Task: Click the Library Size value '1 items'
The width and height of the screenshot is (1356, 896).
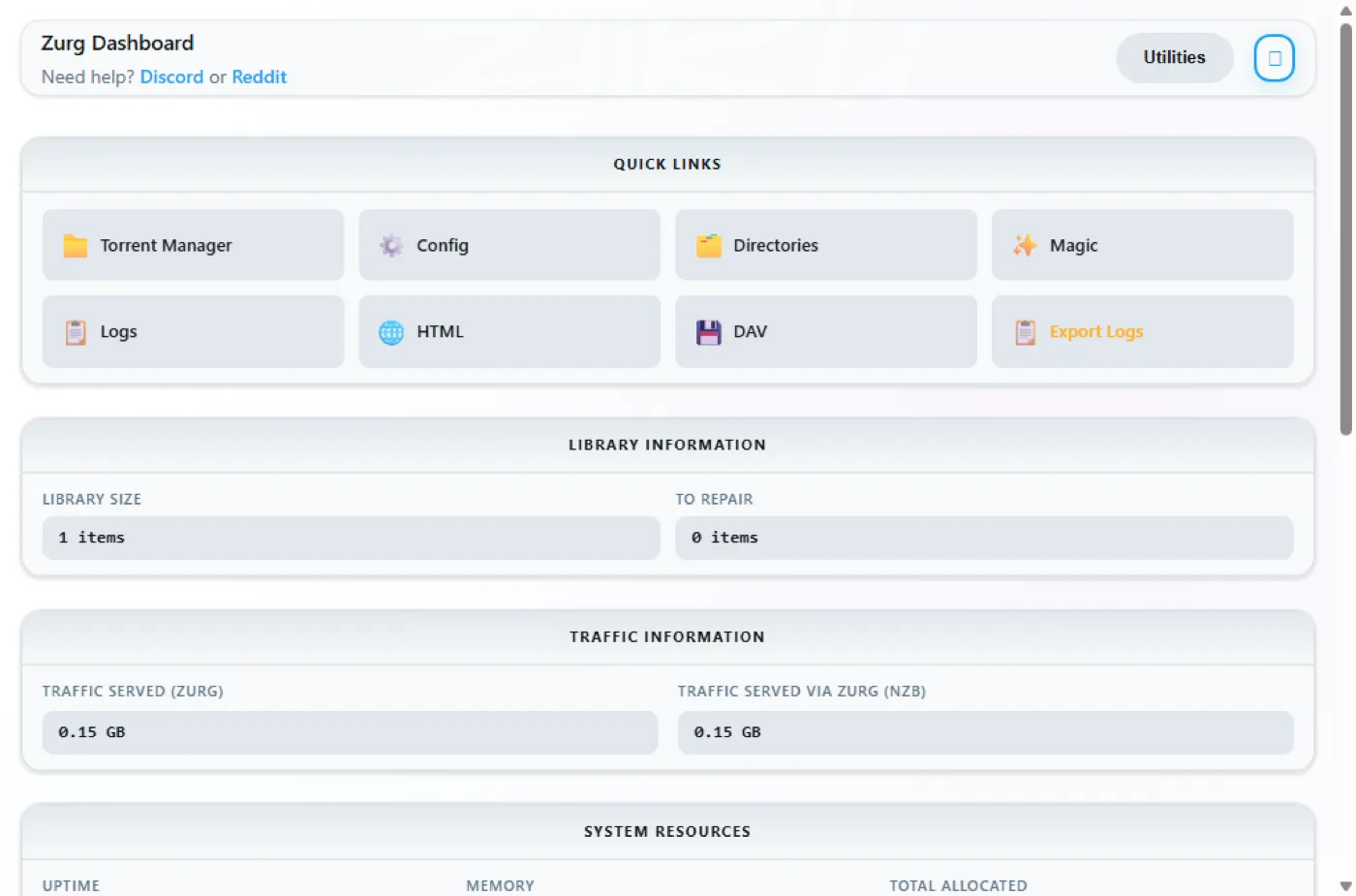Action: (x=351, y=538)
